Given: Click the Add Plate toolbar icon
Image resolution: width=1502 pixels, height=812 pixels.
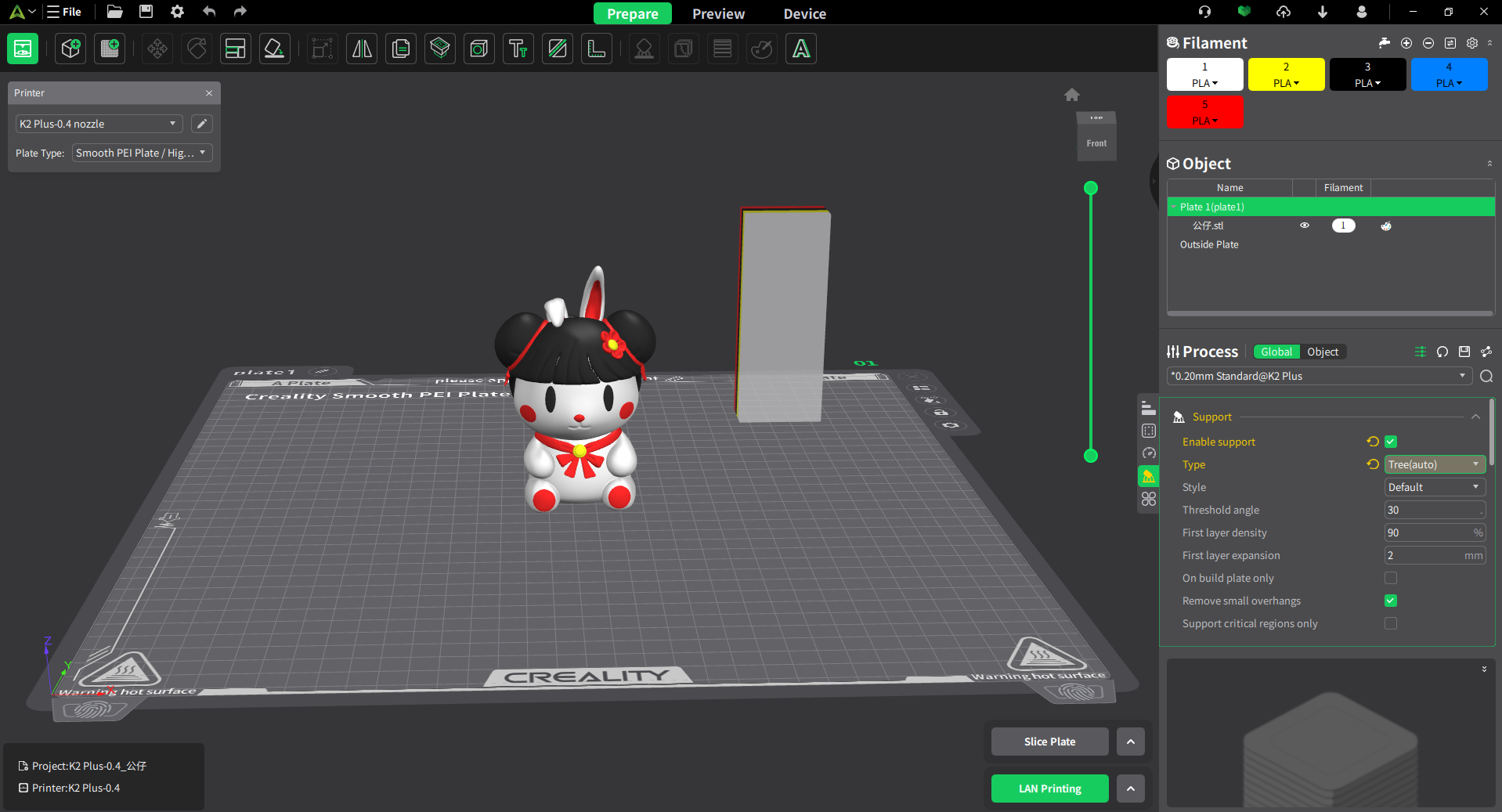Looking at the screenshot, I should 110,49.
